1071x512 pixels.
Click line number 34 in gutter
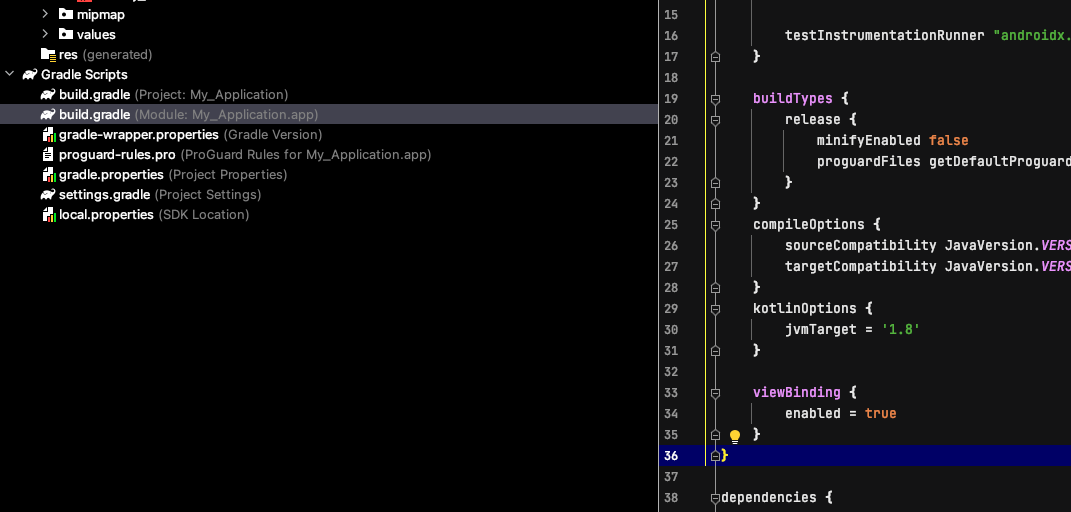point(671,414)
